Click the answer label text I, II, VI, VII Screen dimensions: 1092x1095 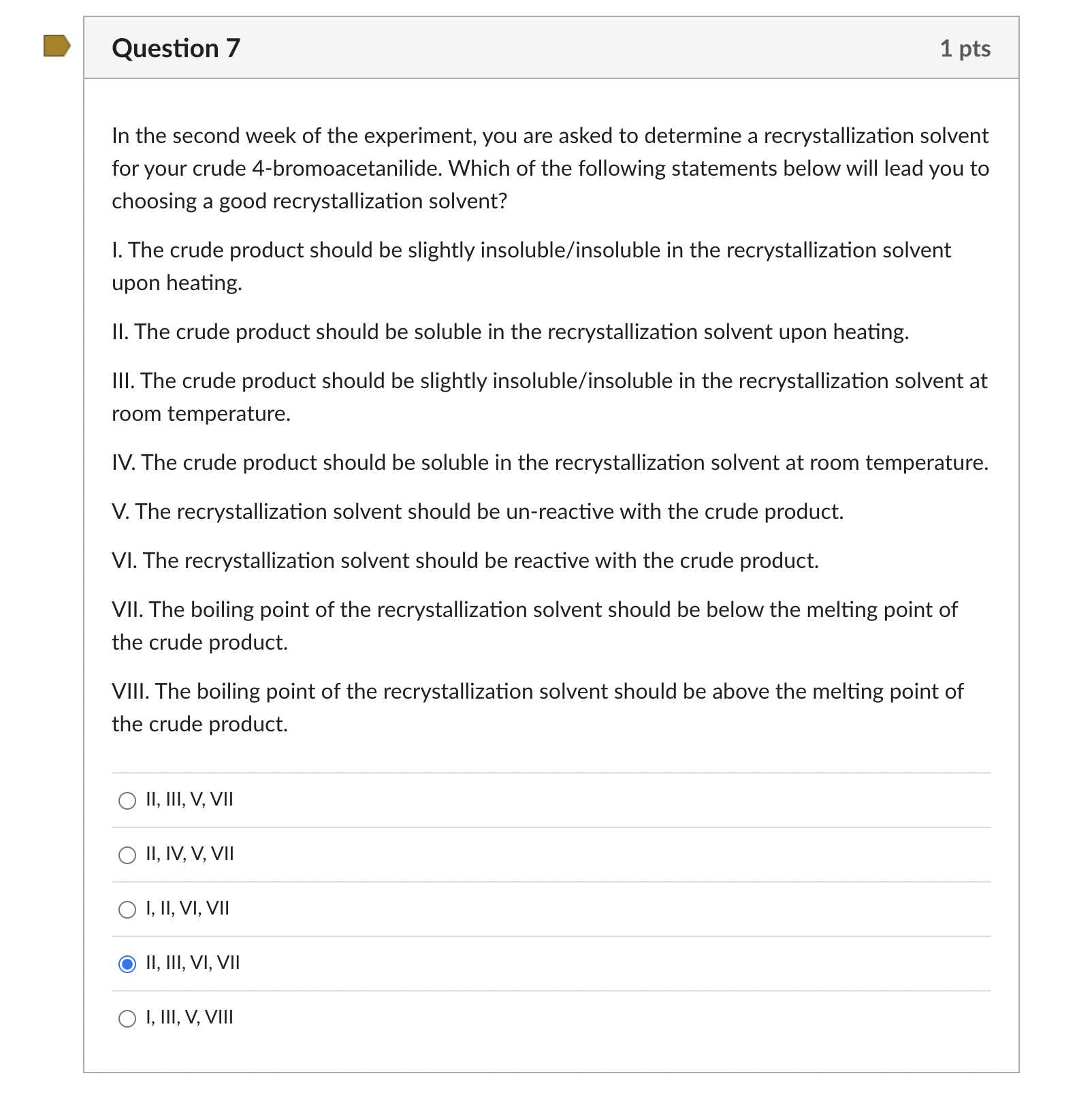[187, 908]
